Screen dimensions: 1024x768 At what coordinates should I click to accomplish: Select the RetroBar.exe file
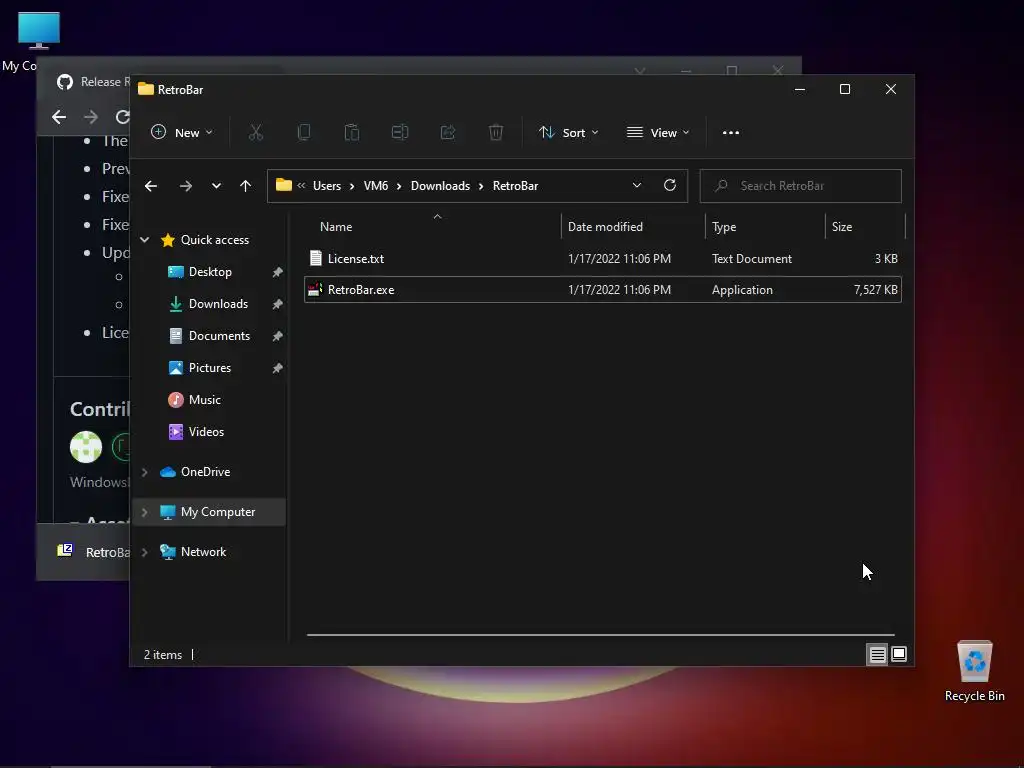point(603,290)
